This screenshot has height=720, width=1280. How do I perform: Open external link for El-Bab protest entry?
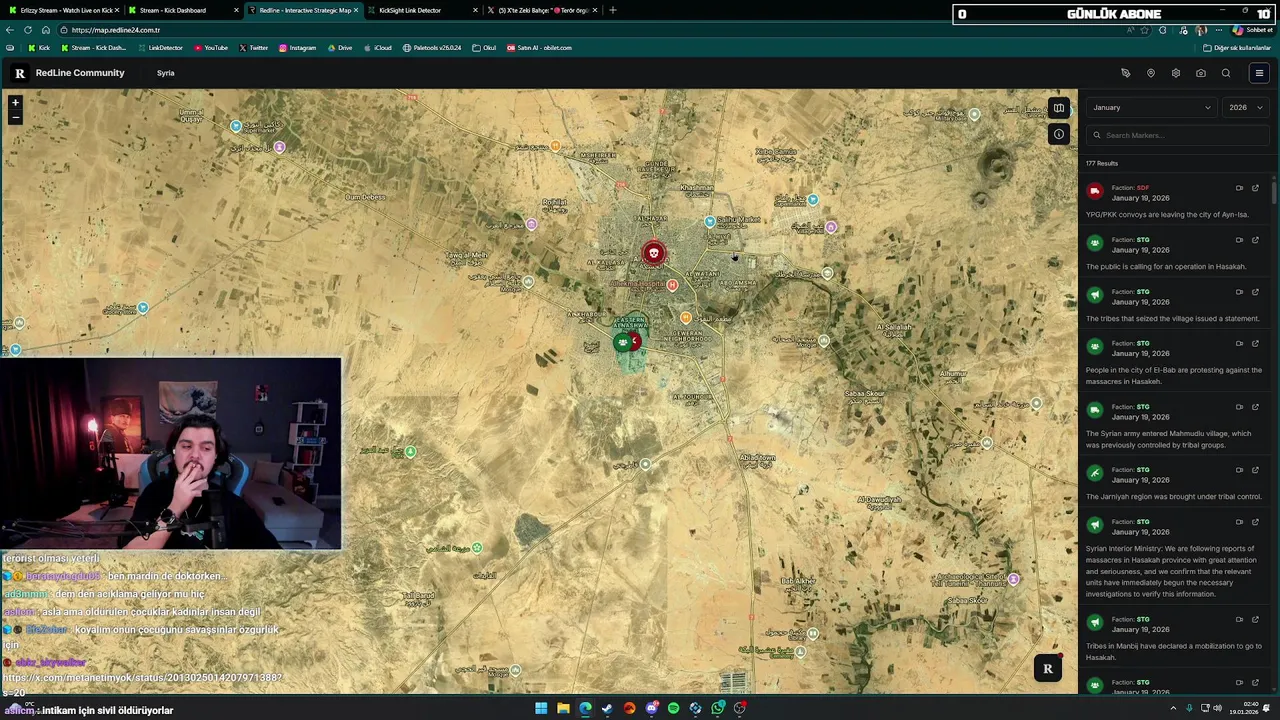[1255, 343]
